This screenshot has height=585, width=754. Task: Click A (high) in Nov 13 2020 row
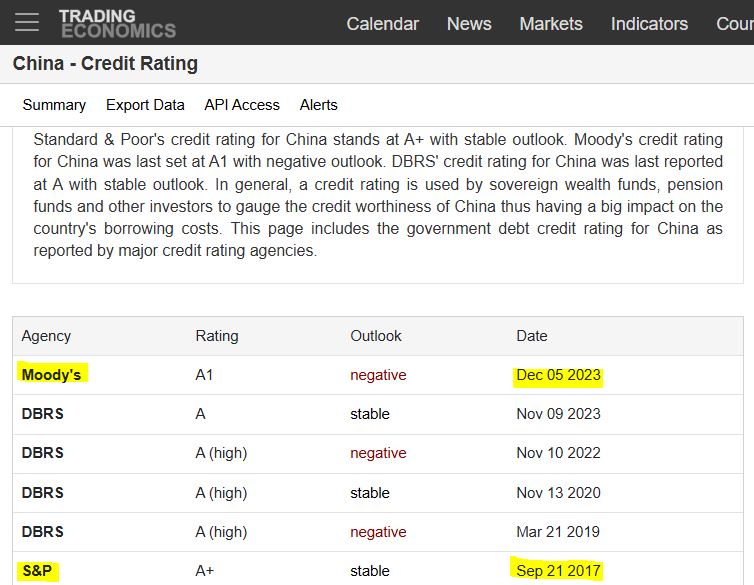tap(221, 493)
